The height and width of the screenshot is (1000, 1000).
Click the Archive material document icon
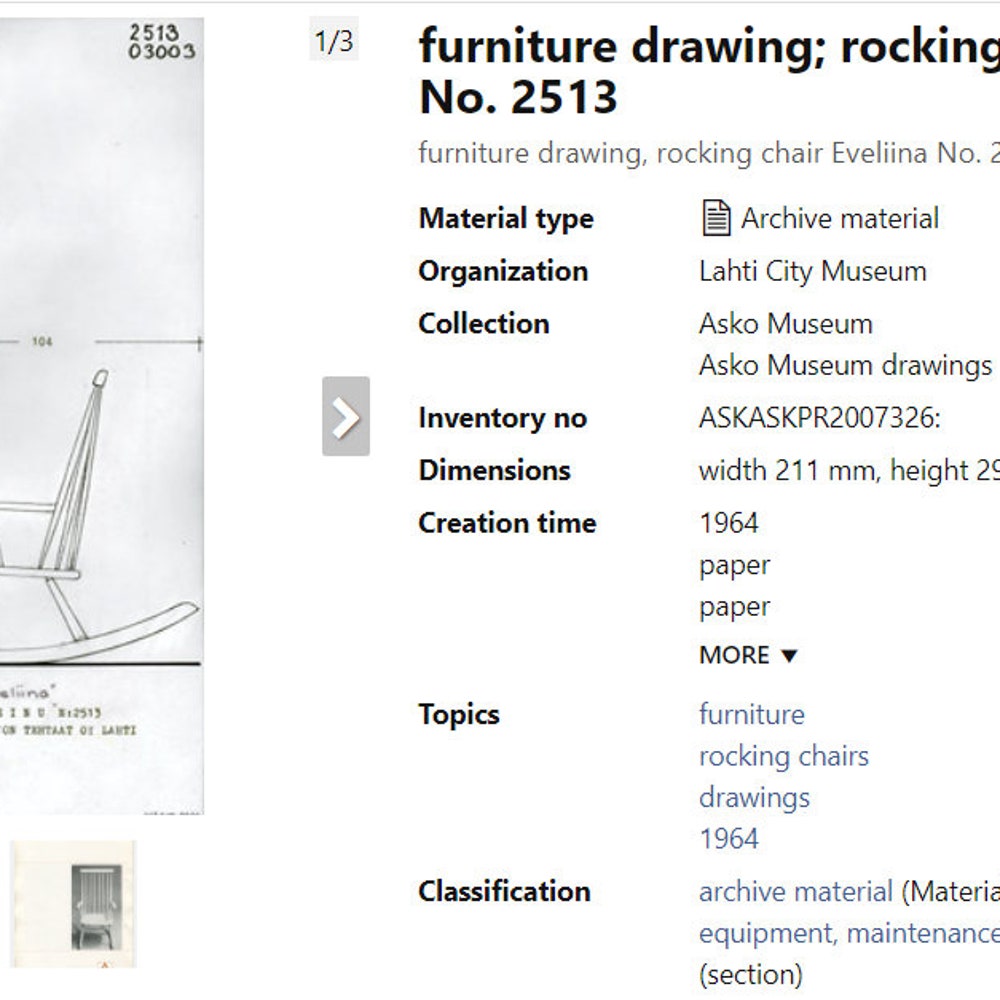point(715,218)
